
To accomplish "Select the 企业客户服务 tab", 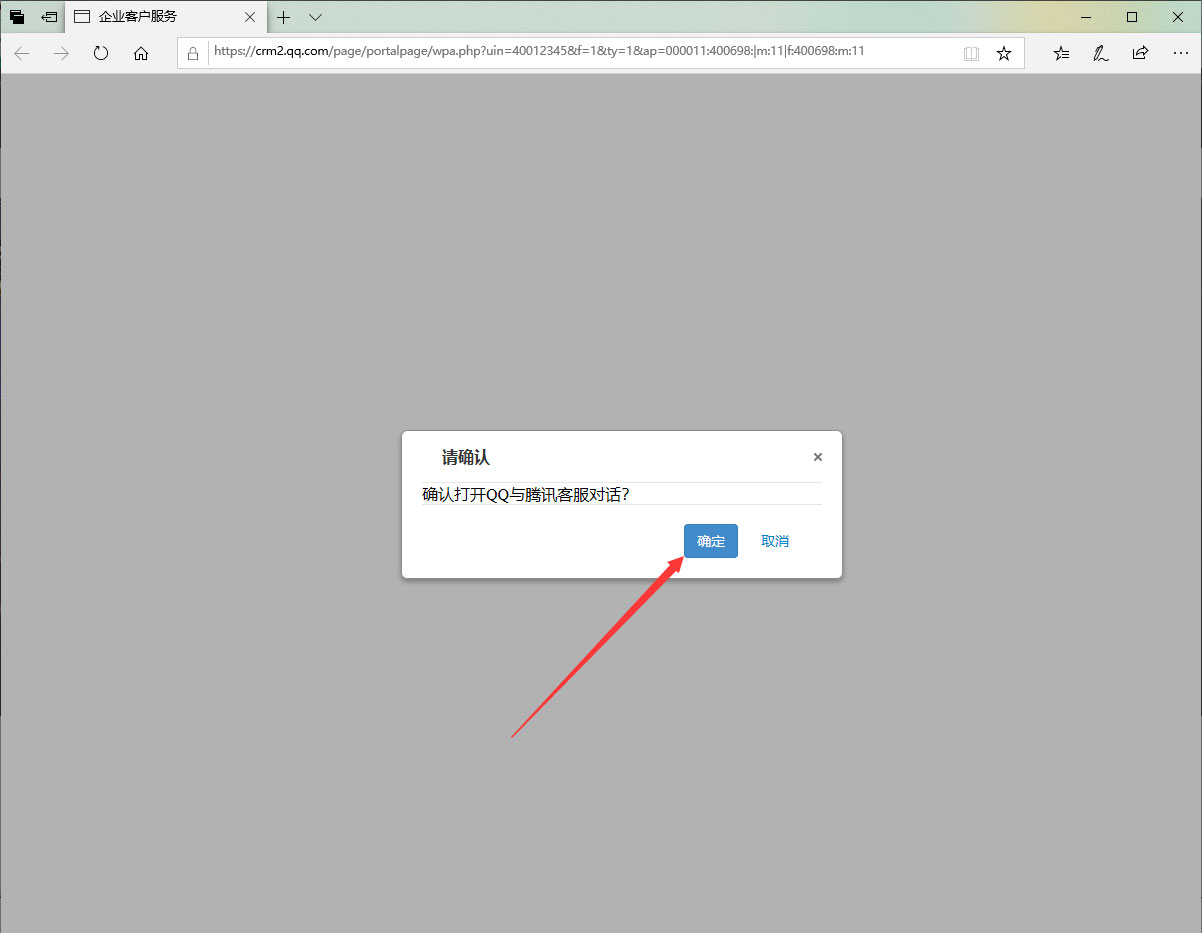I will coord(166,17).
